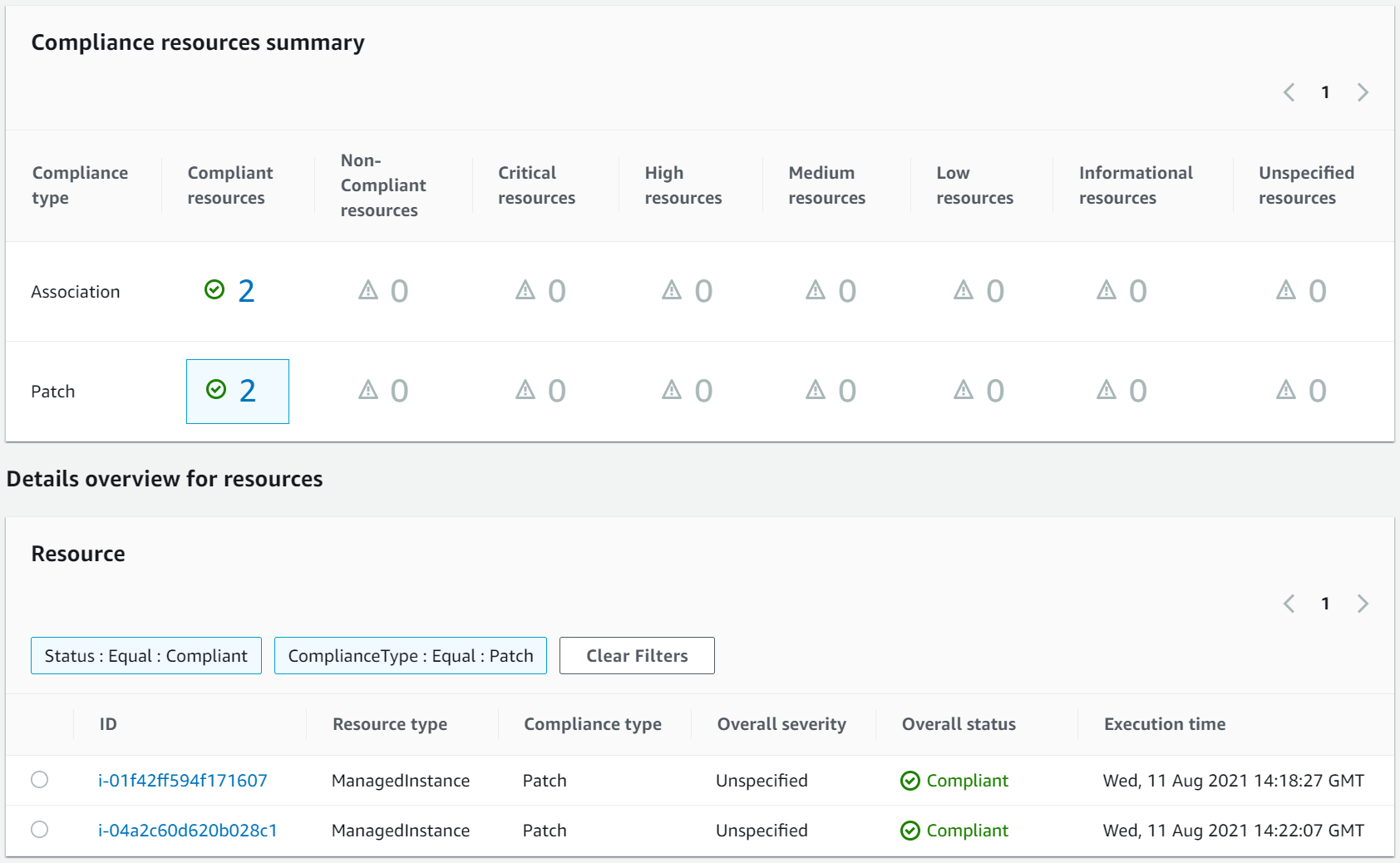Click Patch compliance type row label
This screenshot has width=1400, height=863.
53,392
